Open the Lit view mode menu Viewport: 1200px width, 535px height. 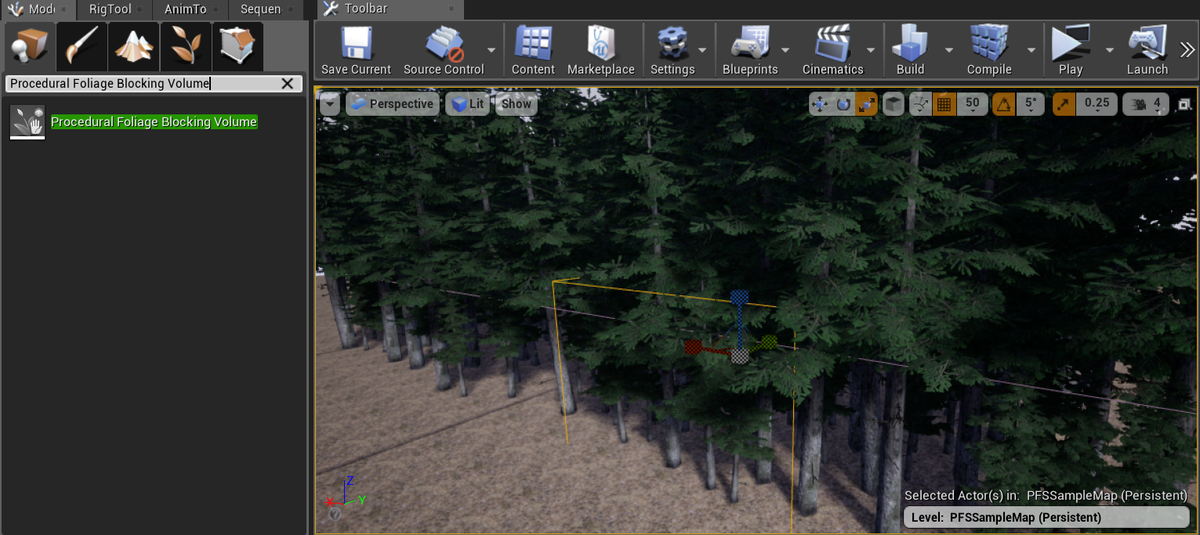coord(466,104)
